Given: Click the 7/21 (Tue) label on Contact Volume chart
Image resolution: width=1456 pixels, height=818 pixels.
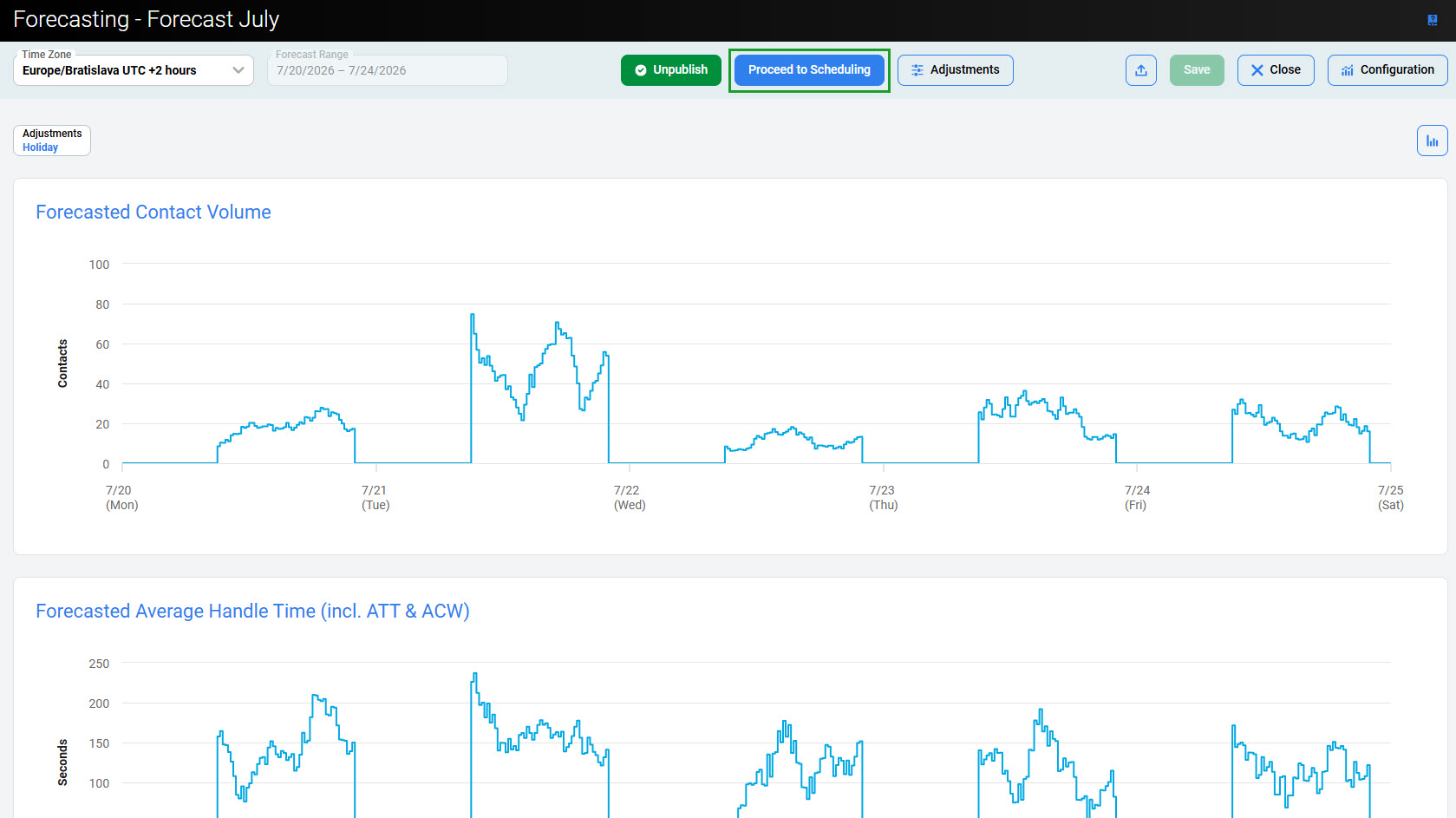Looking at the screenshot, I should coord(375,498).
